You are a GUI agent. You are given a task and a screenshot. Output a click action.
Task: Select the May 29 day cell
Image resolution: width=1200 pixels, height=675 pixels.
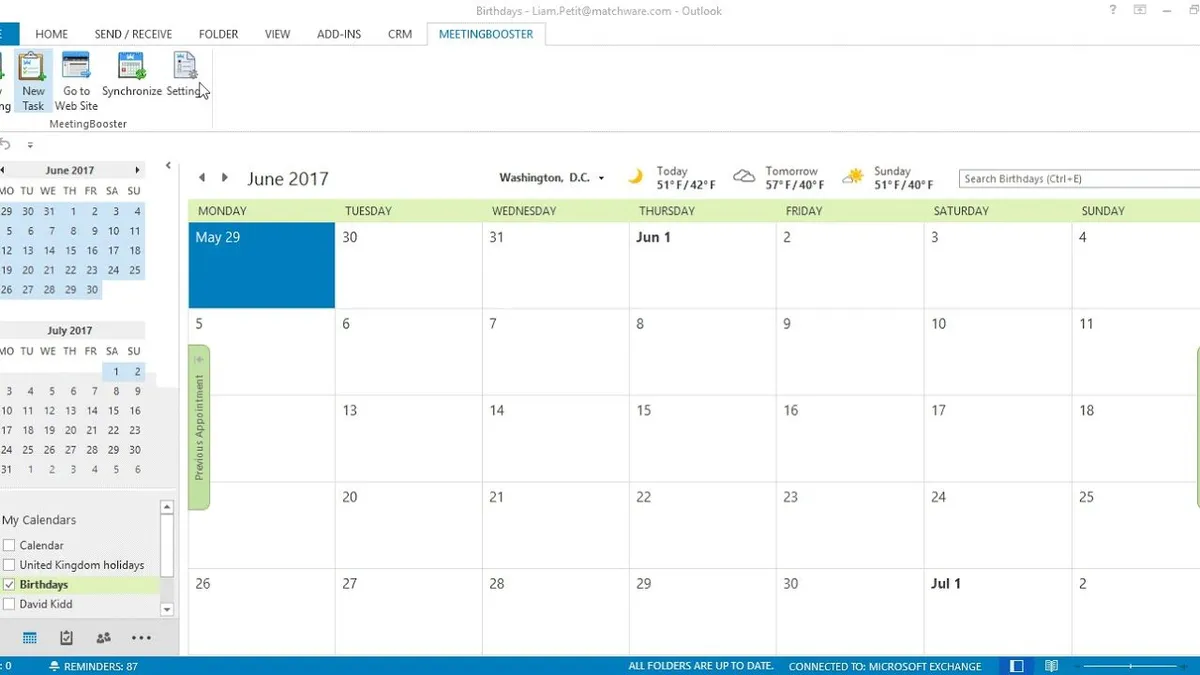click(x=262, y=265)
